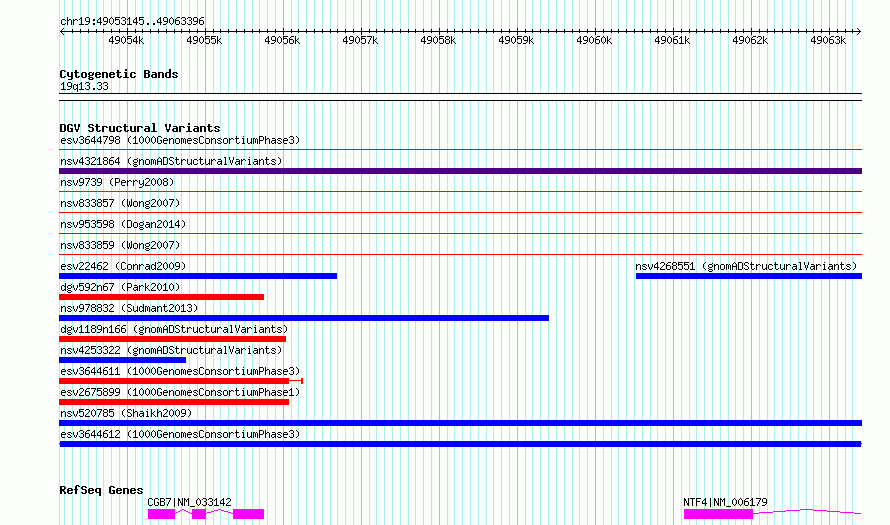Select the esv2675899 red variant bar
Viewport: 890px width, 525px height.
coord(174,402)
